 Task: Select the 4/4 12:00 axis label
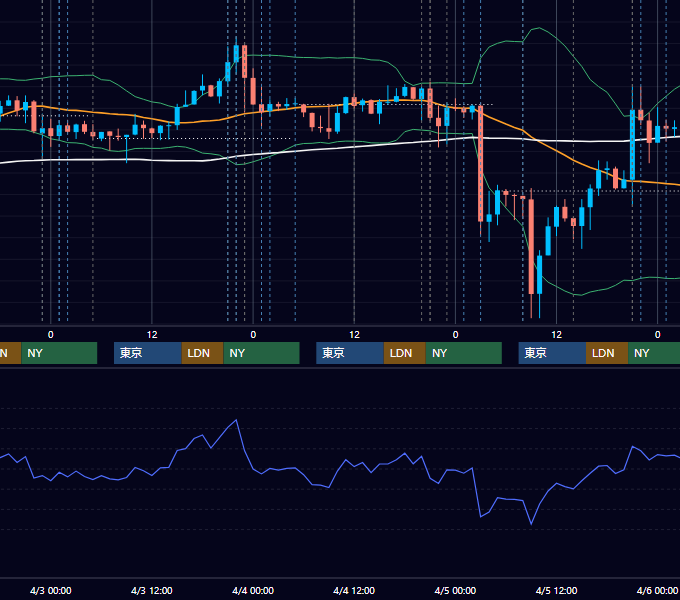pyautogui.click(x=354, y=590)
